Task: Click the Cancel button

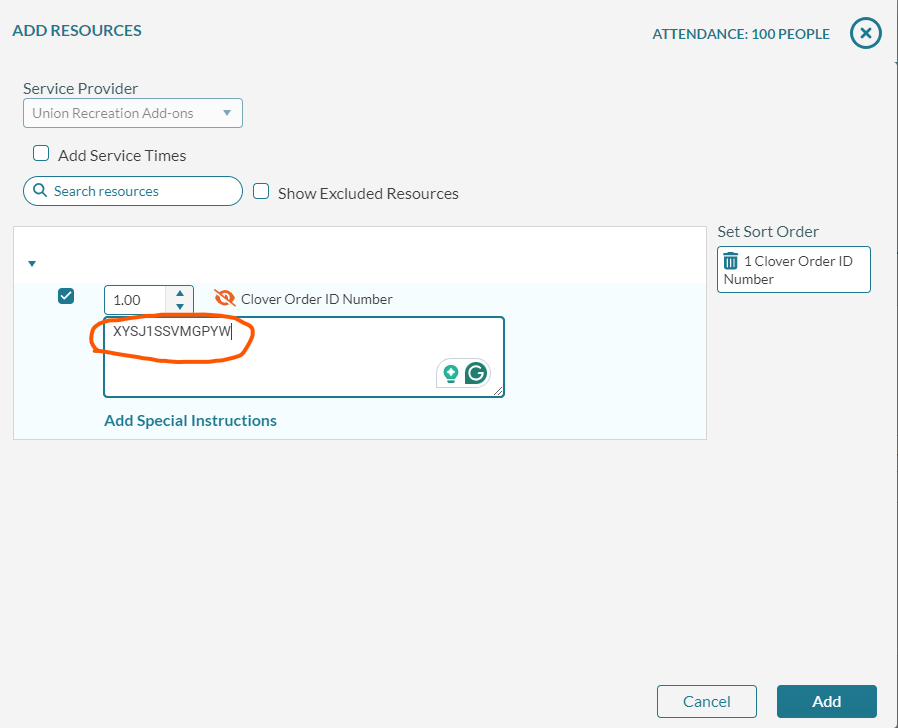Action: point(707,702)
